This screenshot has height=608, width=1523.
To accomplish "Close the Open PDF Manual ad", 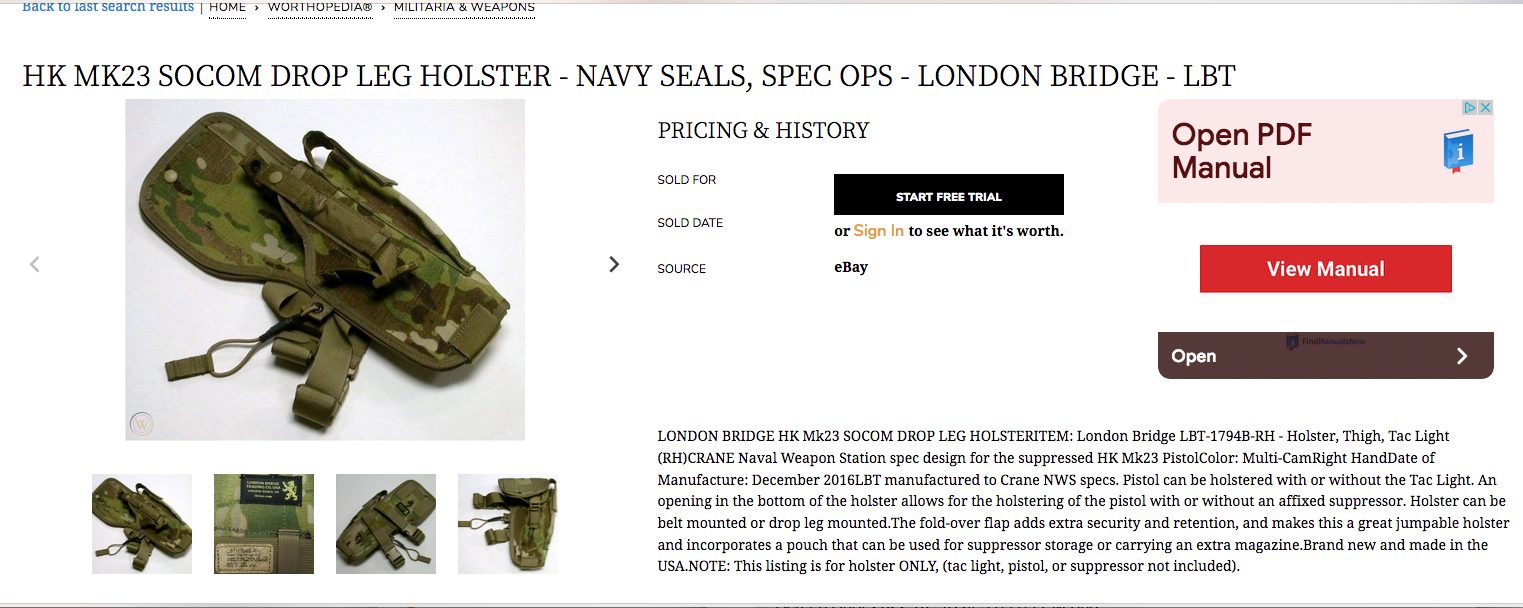I will 1486,107.
